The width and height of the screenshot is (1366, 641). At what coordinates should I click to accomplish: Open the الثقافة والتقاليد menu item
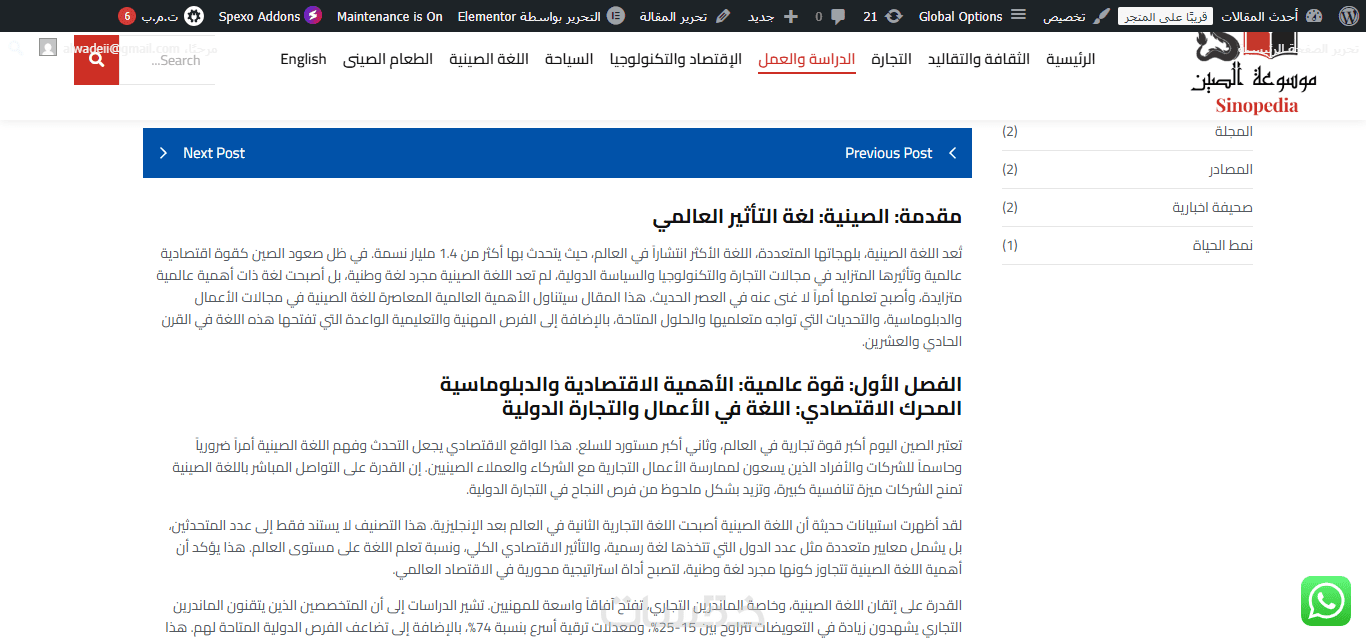coord(979,59)
